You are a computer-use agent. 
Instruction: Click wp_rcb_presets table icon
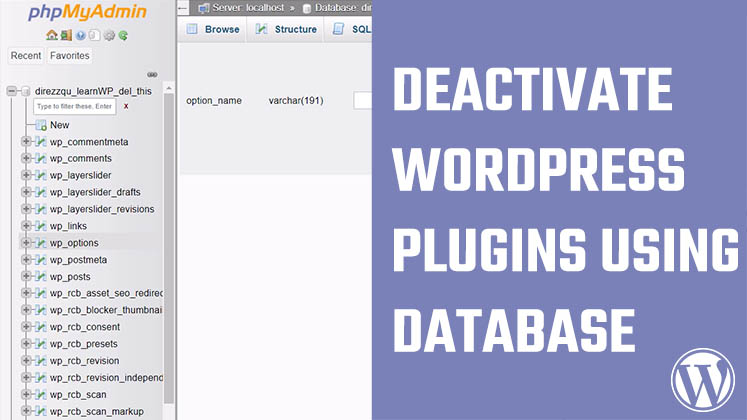(41, 344)
